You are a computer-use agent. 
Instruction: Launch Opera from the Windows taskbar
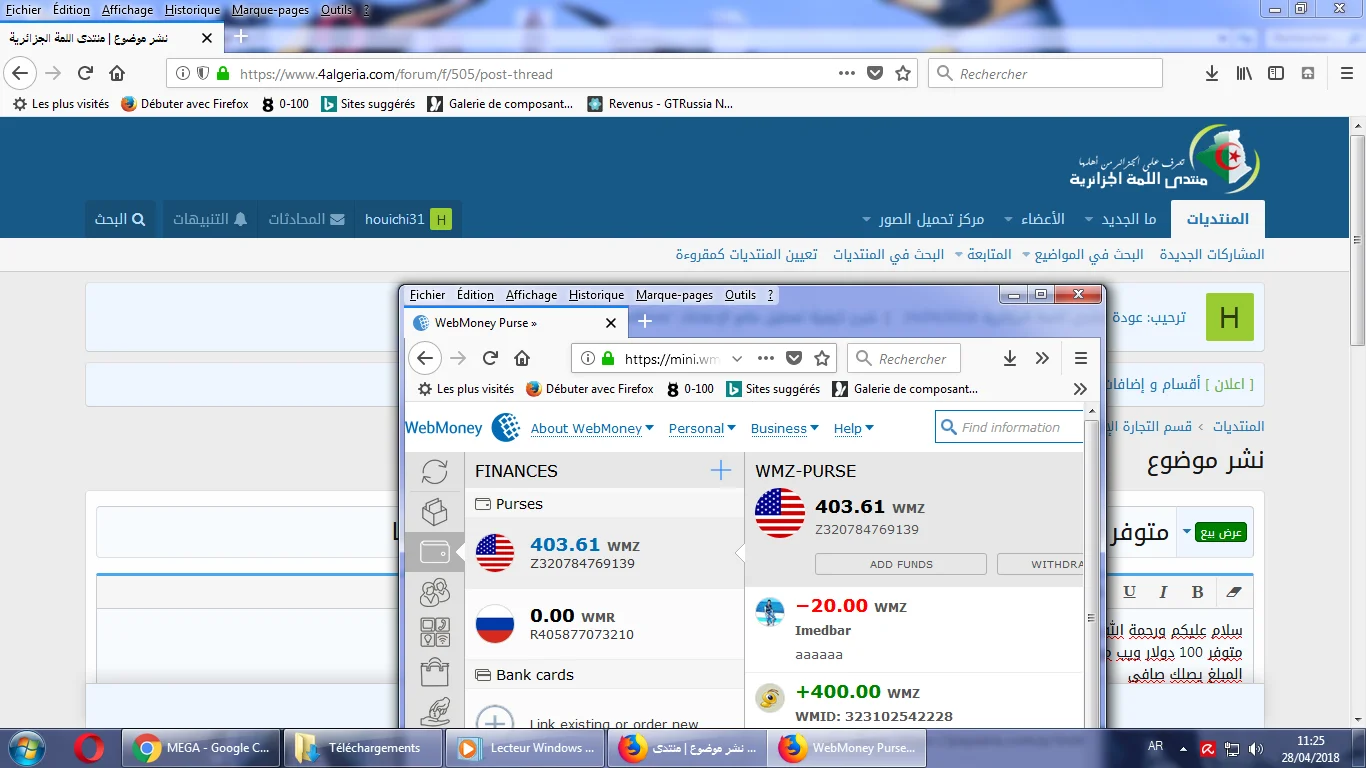pos(88,748)
